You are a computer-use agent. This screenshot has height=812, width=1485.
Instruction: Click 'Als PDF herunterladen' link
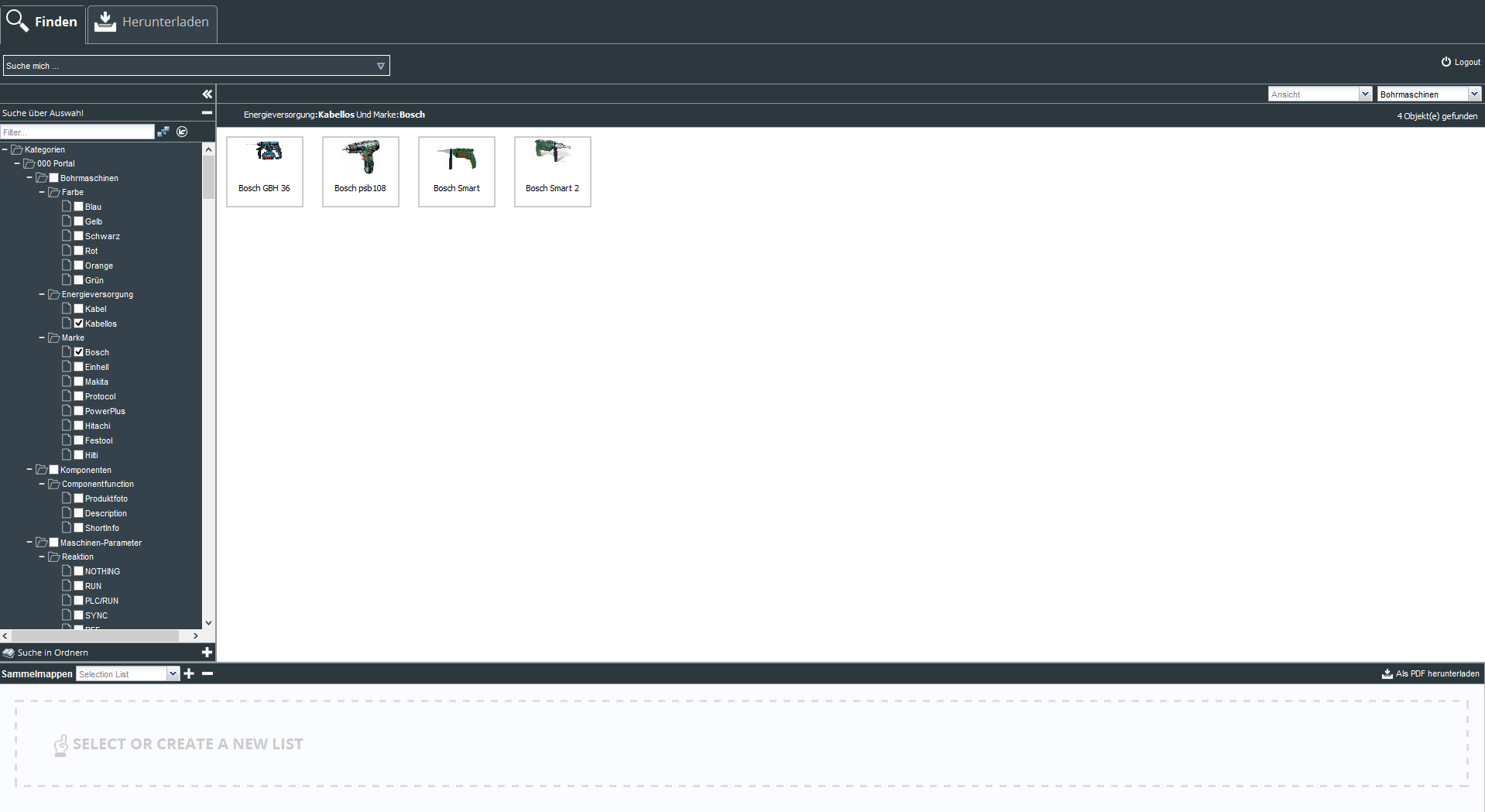pos(1437,674)
